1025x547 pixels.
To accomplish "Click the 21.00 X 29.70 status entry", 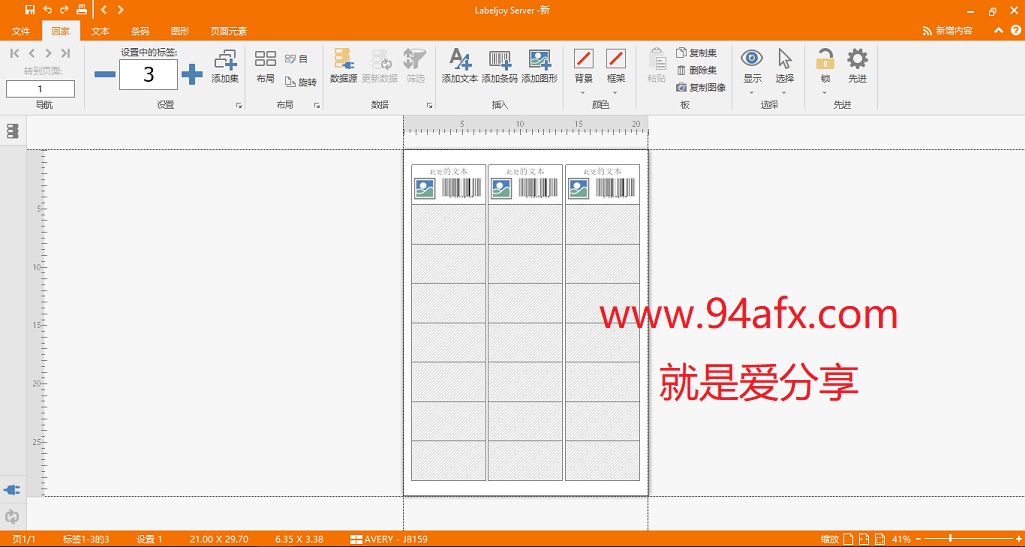I will click(219, 539).
